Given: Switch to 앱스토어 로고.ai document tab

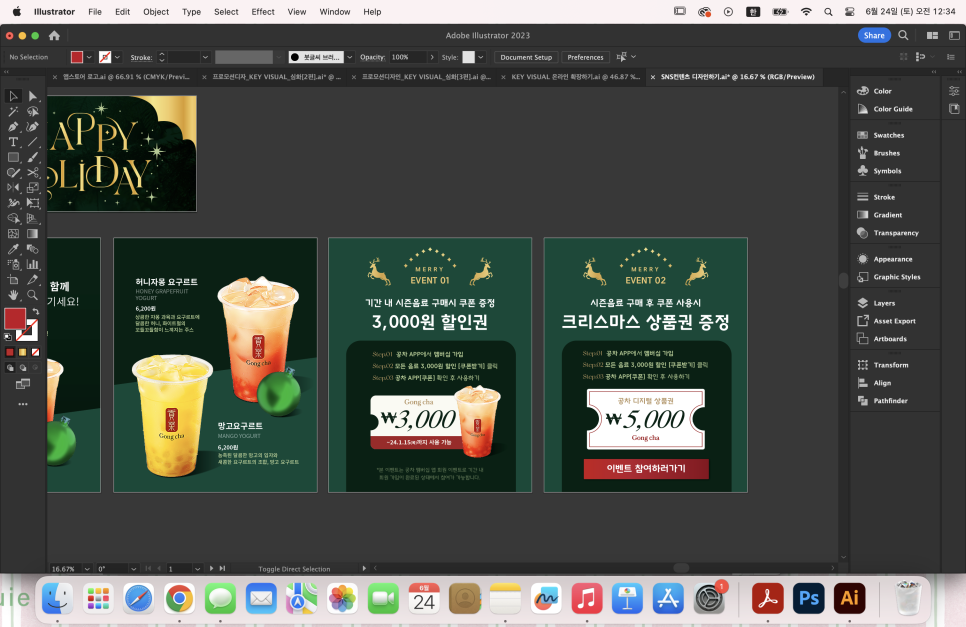Looking at the screenshot, I should coord(126,77).
